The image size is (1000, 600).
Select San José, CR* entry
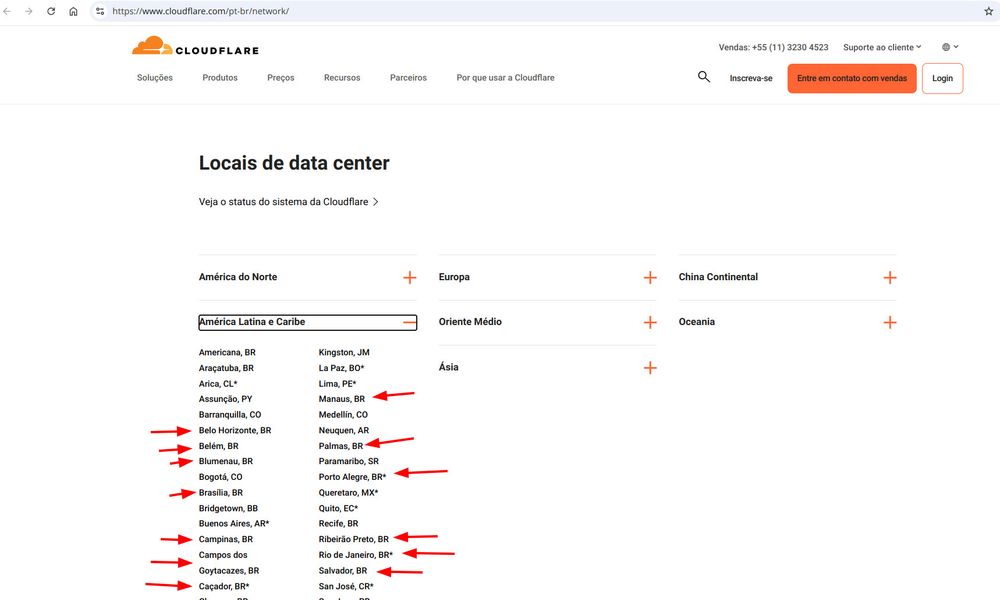click(x=346, y=587)
